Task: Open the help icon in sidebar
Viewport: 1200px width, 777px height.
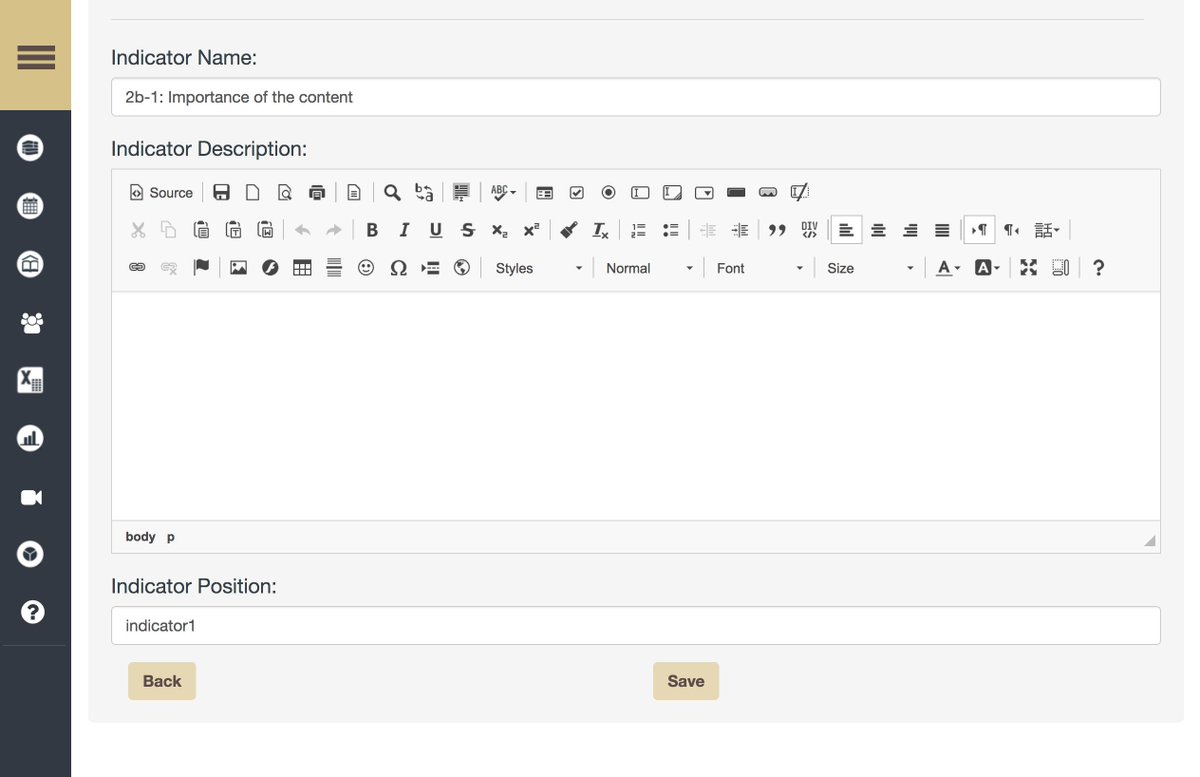Action: point(32,611)
